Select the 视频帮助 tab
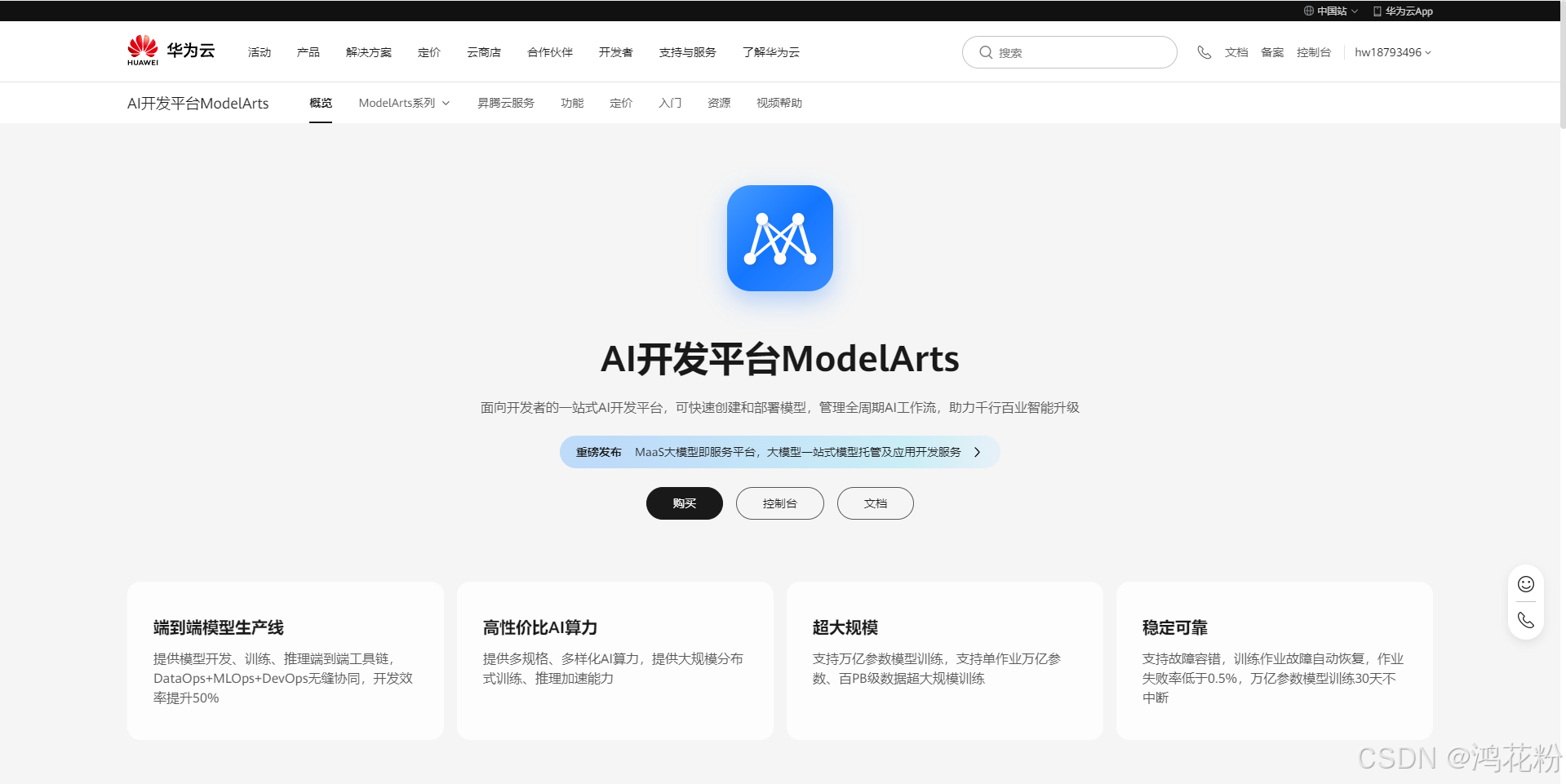Viewport: 1566px width, 784px height. [779, 103]
